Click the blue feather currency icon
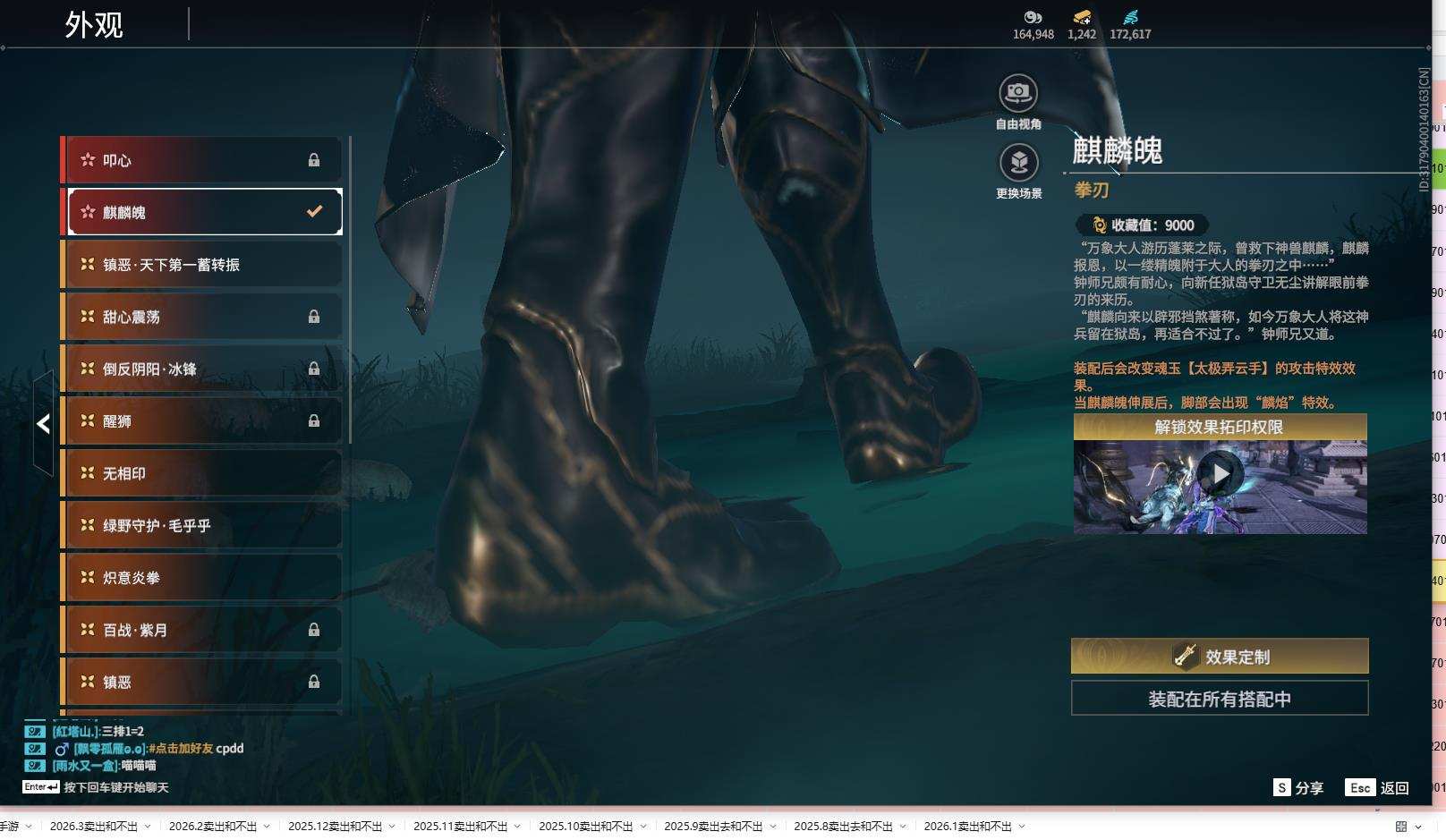This screenshot has height=840, width=1446. click(1131, 17)
